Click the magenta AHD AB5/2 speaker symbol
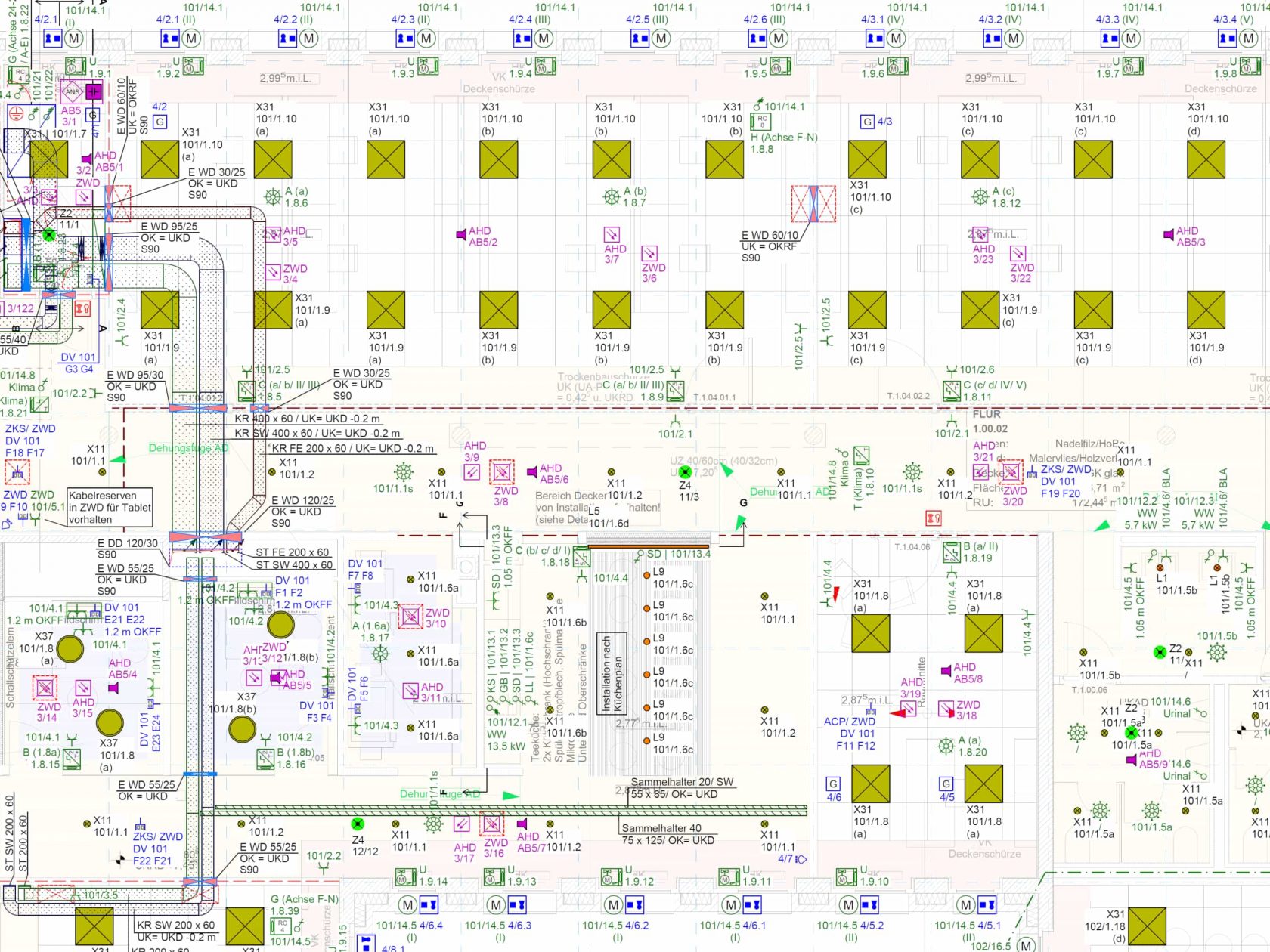This screenshot has width=1270, height=952. pos(461,235)
